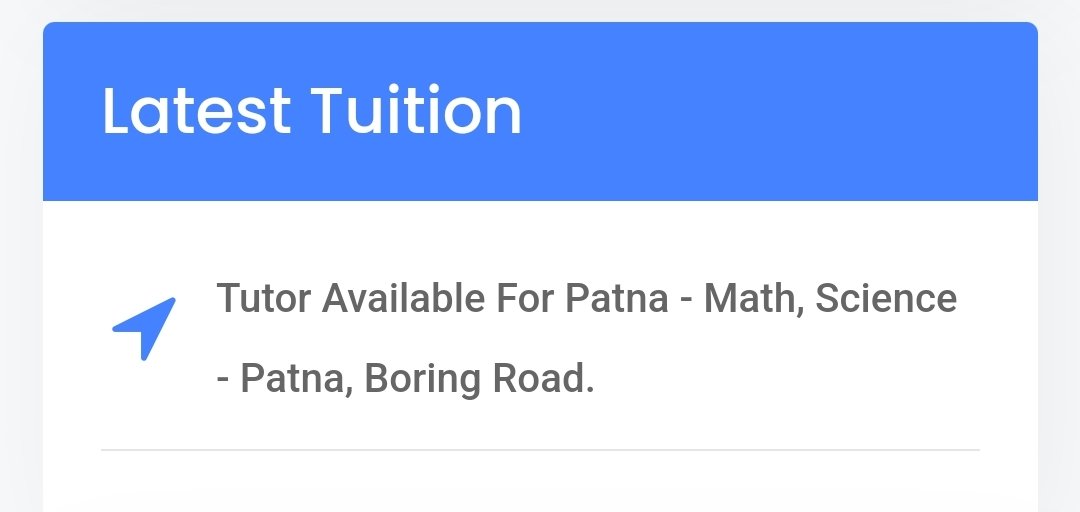Click empty blue header area right of title
1080x512 pixels.
pyautogui.click(x=778, y=111)
